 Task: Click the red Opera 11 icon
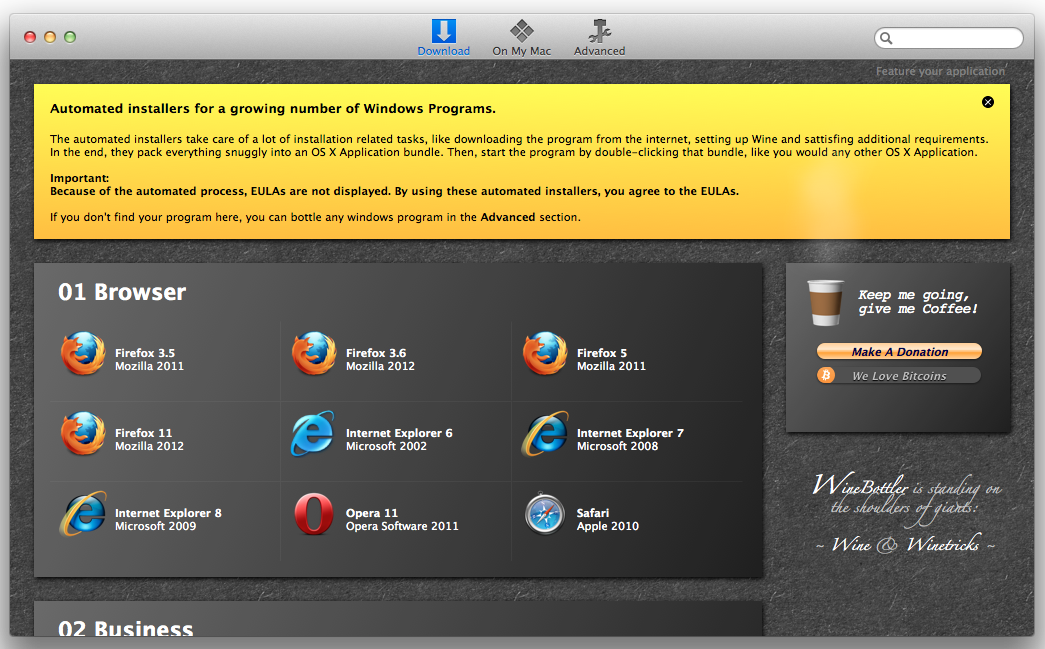(x=314, y=514)
